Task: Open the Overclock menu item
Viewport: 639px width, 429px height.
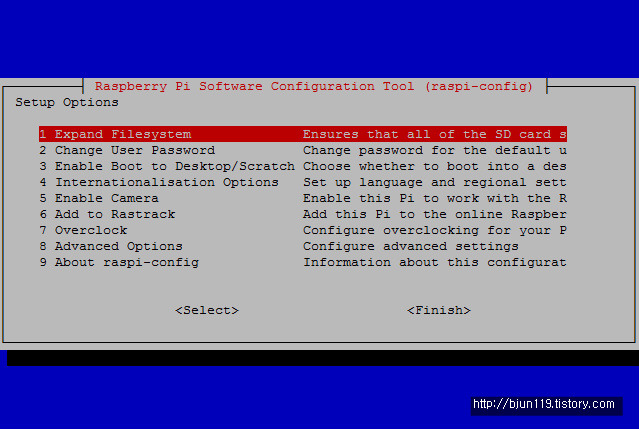Action: tap(303, 230)
